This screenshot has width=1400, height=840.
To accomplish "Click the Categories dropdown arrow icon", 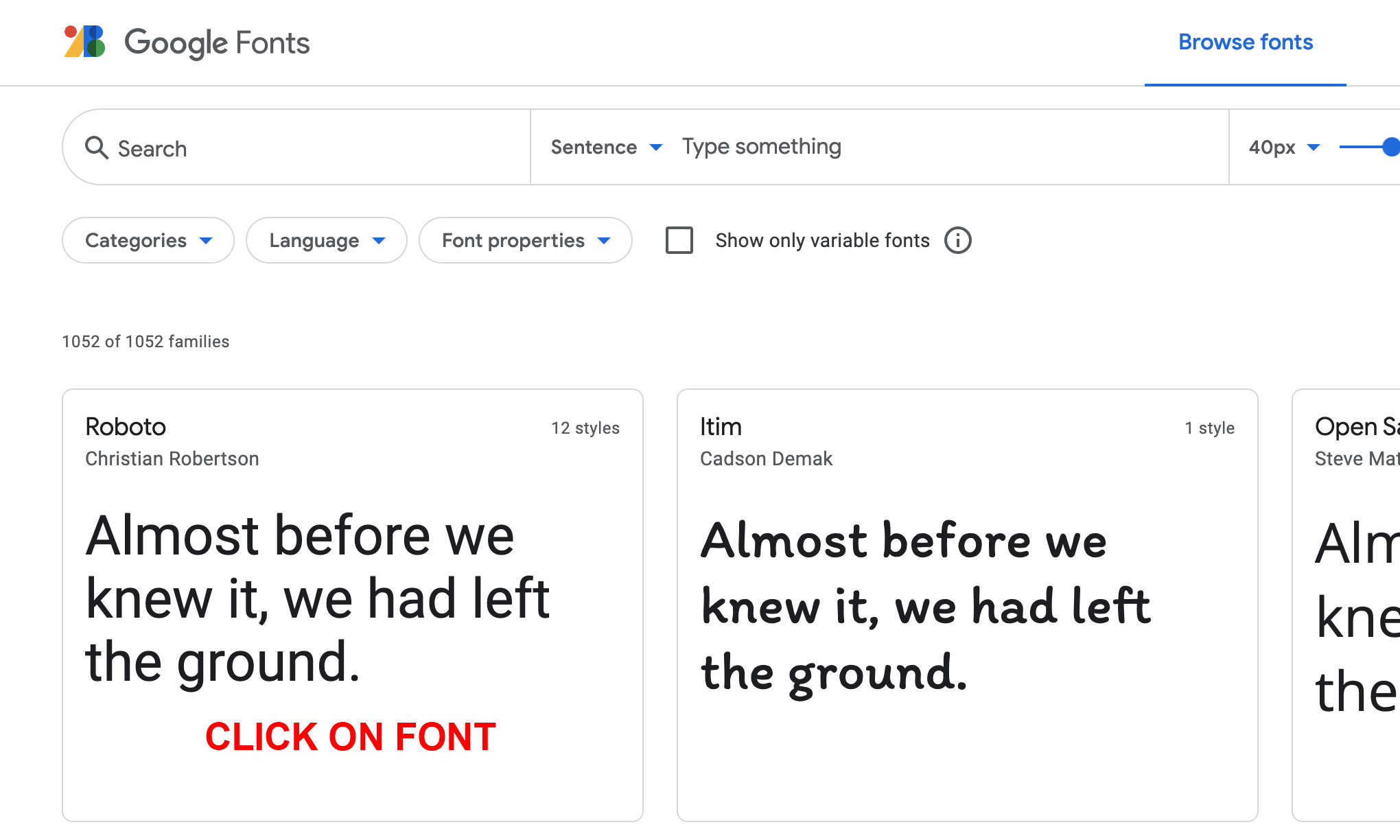I will point(206,240).
